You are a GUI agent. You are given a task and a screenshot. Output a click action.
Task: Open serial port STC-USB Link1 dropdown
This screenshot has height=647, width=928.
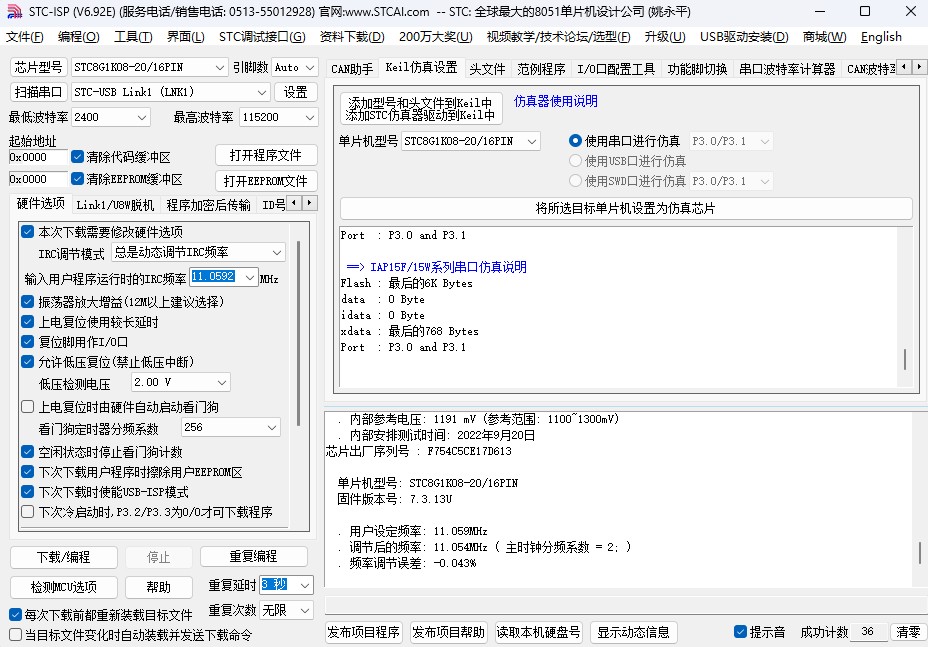tap(170, 92)
